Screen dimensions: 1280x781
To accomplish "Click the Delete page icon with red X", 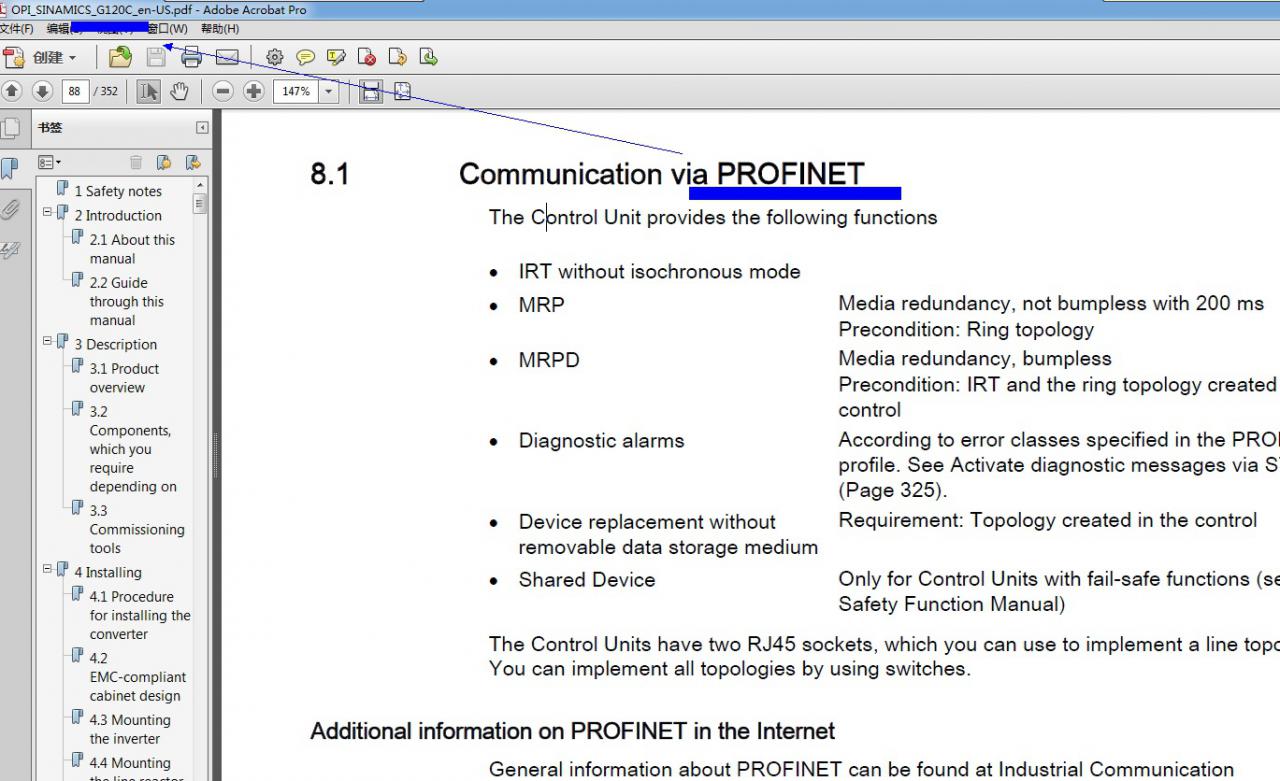I will click(367, 57).
